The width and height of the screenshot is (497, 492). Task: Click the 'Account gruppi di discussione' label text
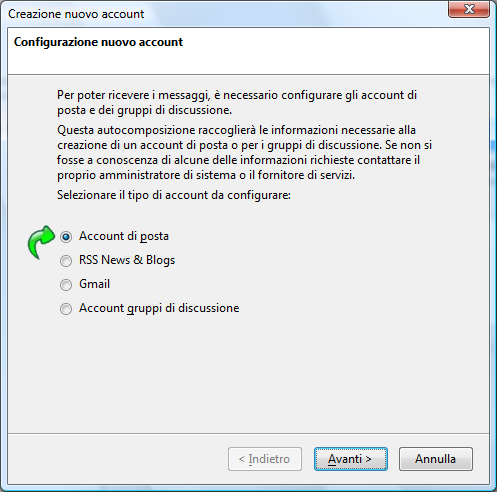click(159, 308)
